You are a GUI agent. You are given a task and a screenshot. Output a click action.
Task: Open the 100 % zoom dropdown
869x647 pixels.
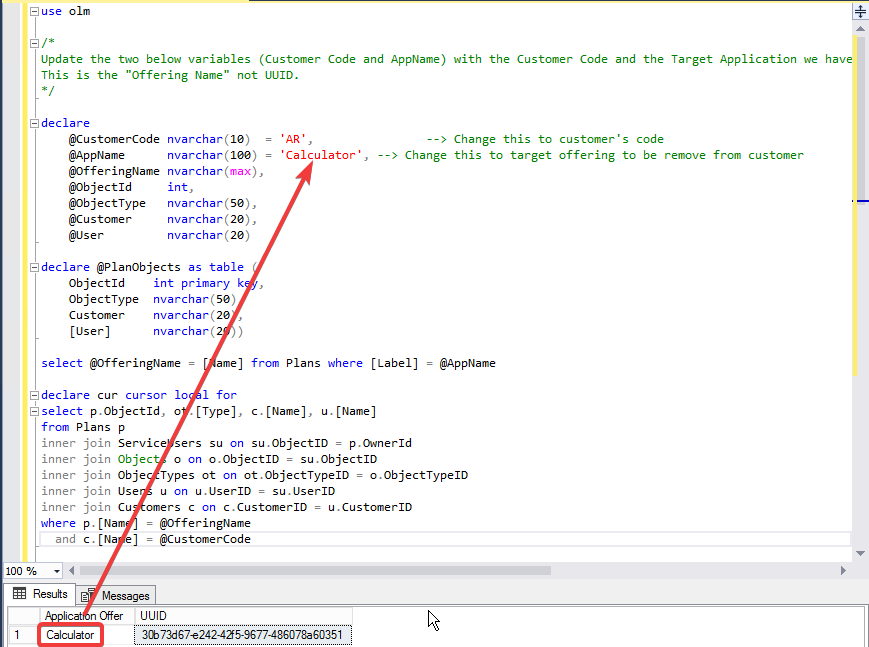(56, 570)
